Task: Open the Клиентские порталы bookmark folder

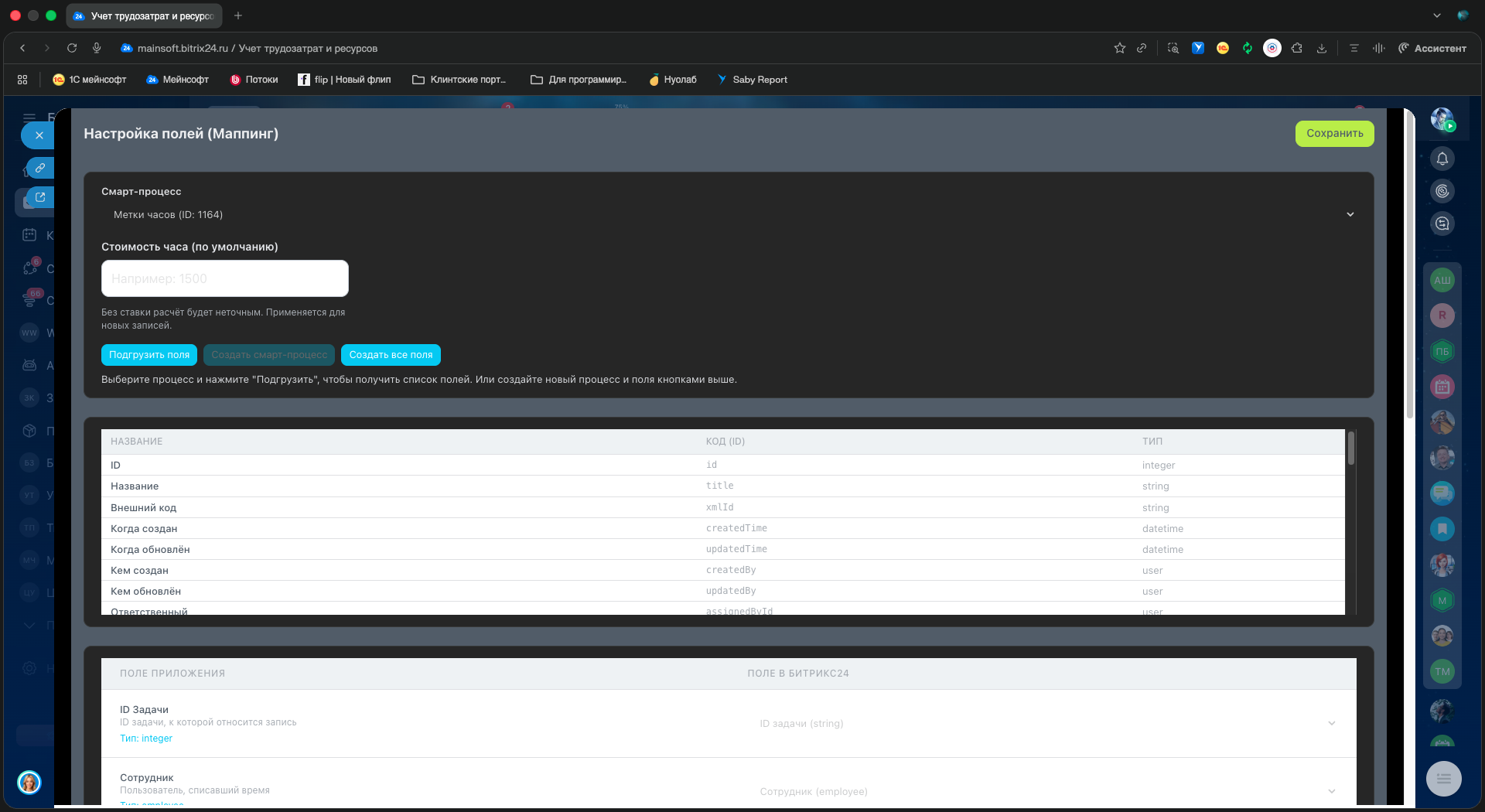Action: [x=459, y=80]
